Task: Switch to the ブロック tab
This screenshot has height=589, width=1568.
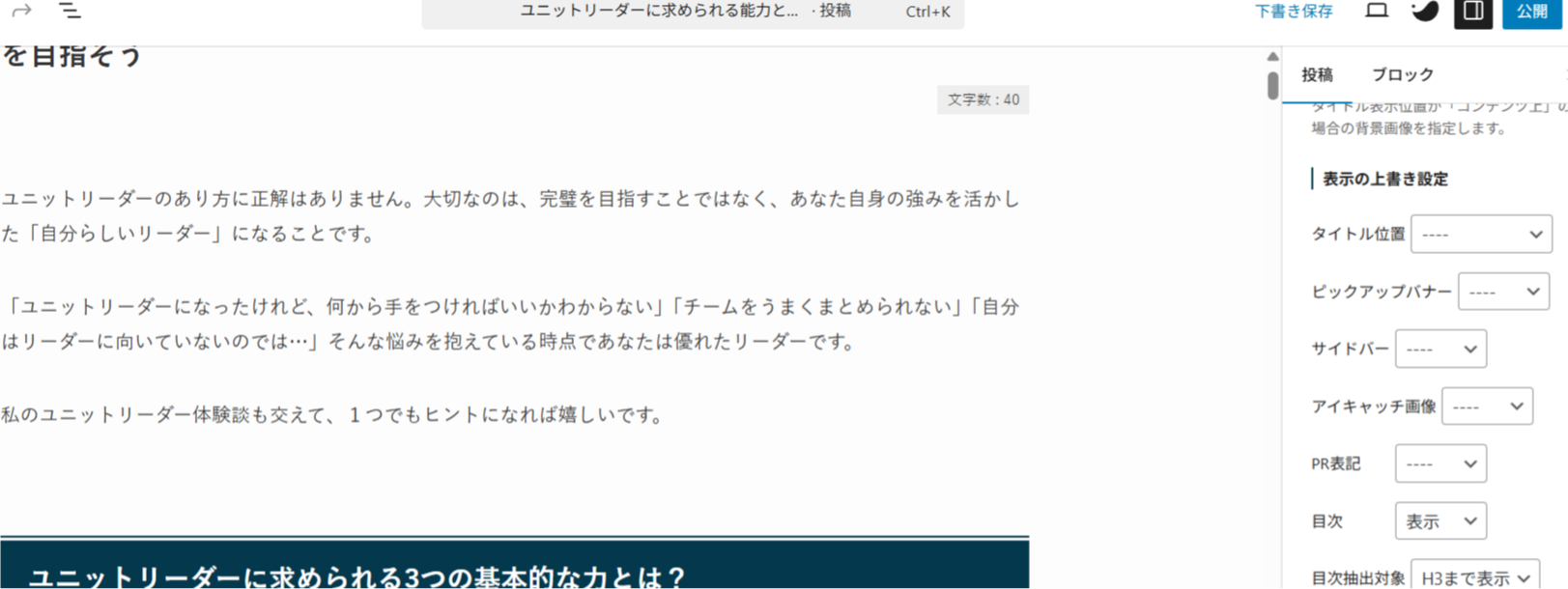Action: tap(1403, 74)
